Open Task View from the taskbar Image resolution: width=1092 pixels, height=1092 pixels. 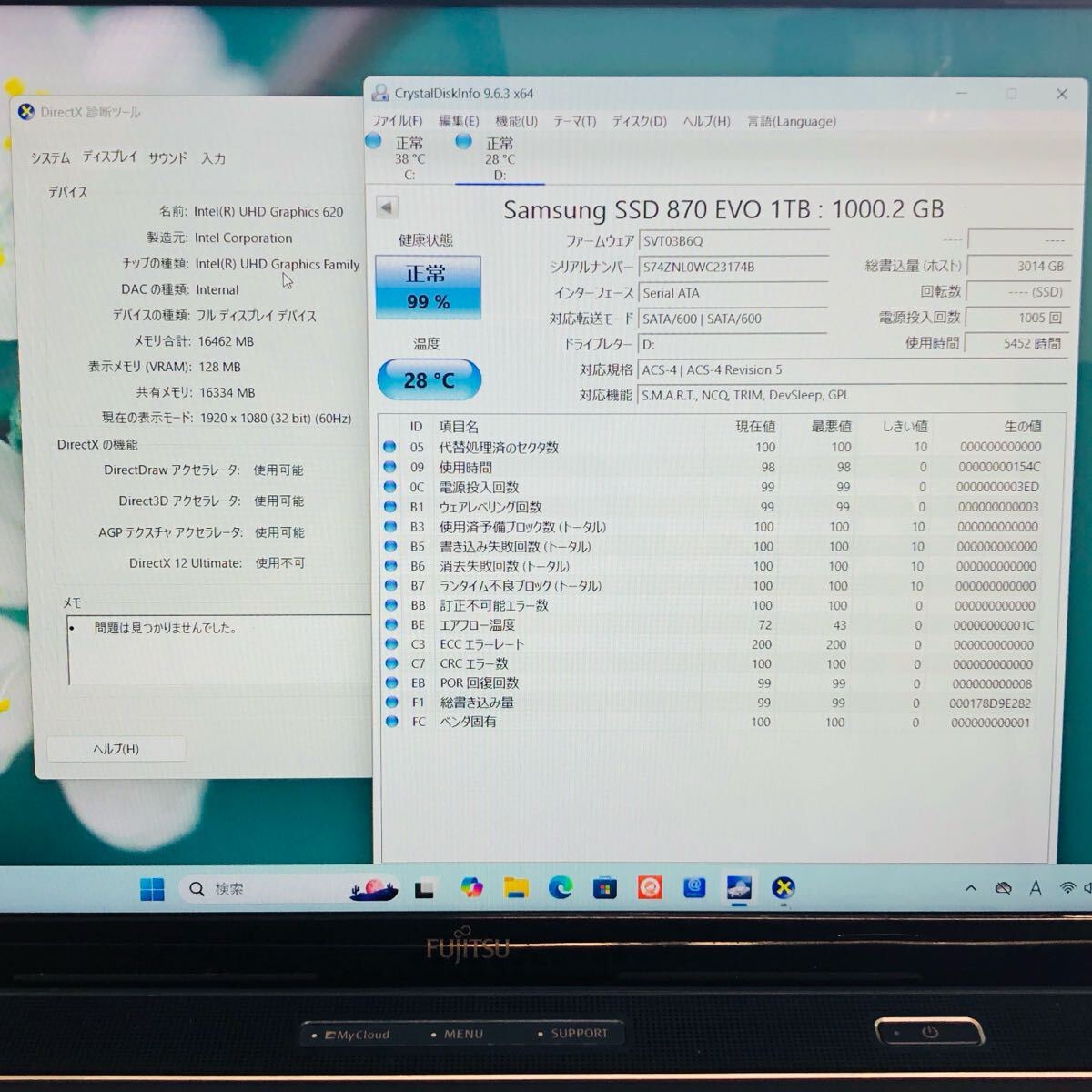tap(424, 889)
